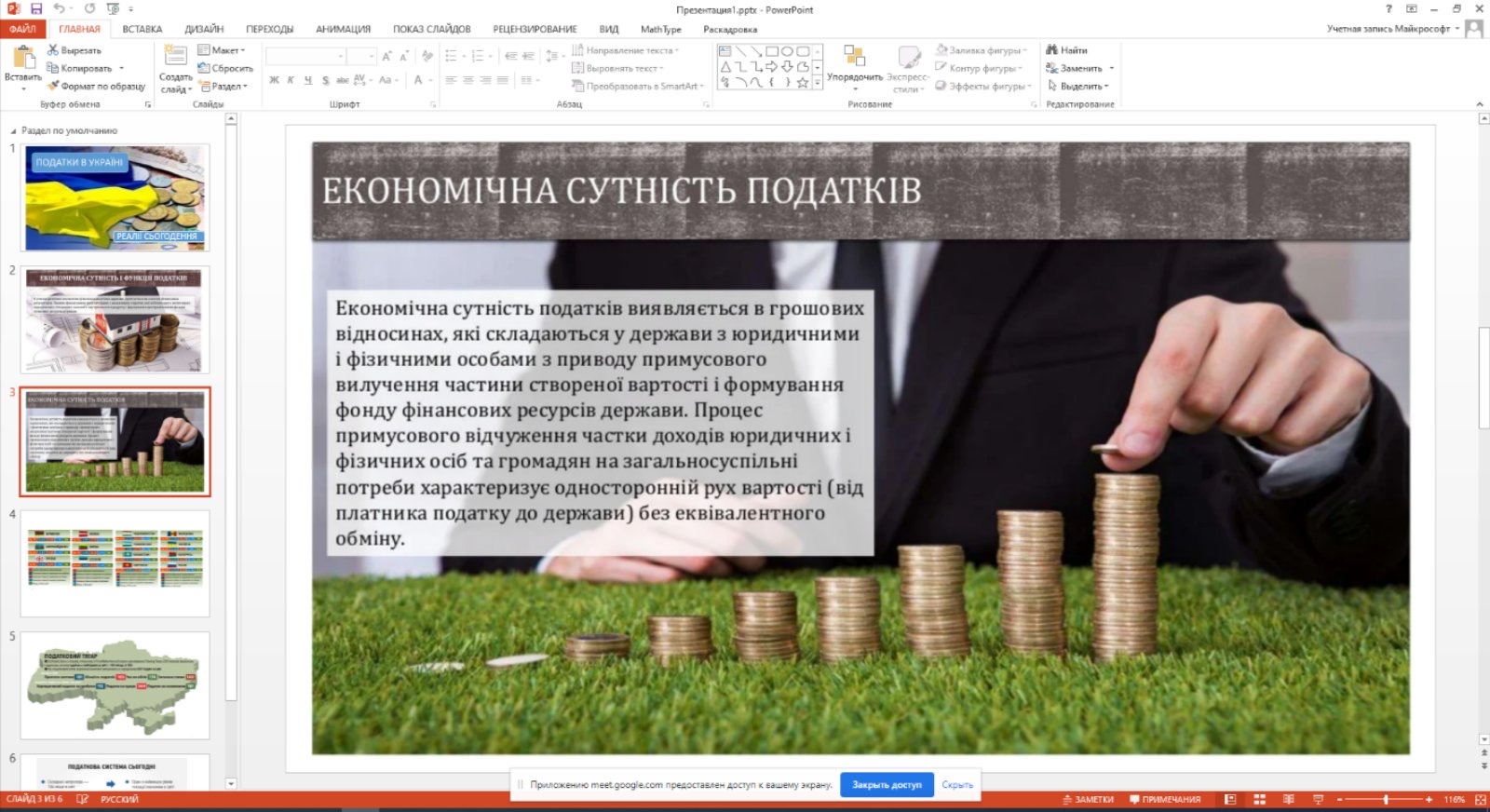
Task: Click the zoom slider handle in the status bar
Action: [1386, 800]
